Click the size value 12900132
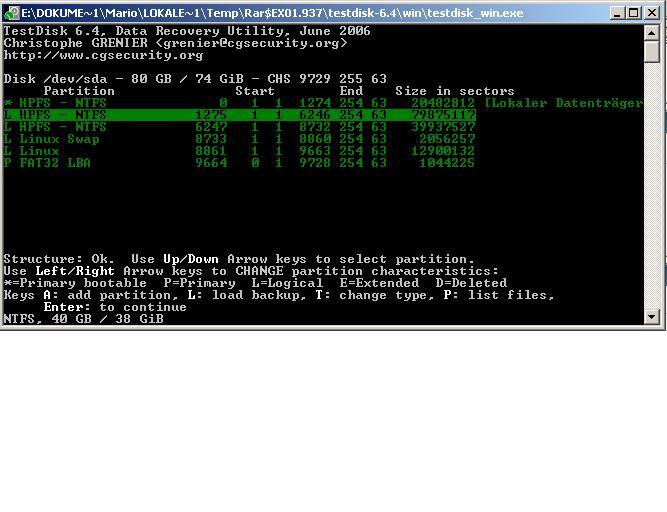This screenshot has width=667, height=512. [442, 151]
